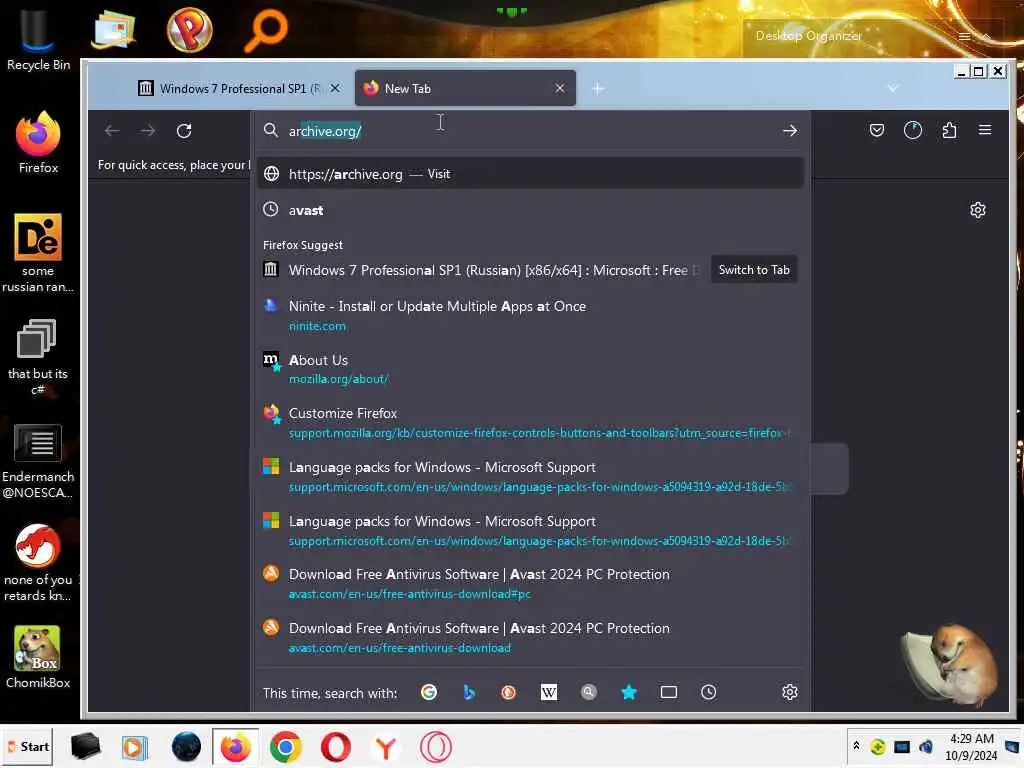Click the Go arrow in the address bar
1024x768 pixels.
[x=790, y=131]
